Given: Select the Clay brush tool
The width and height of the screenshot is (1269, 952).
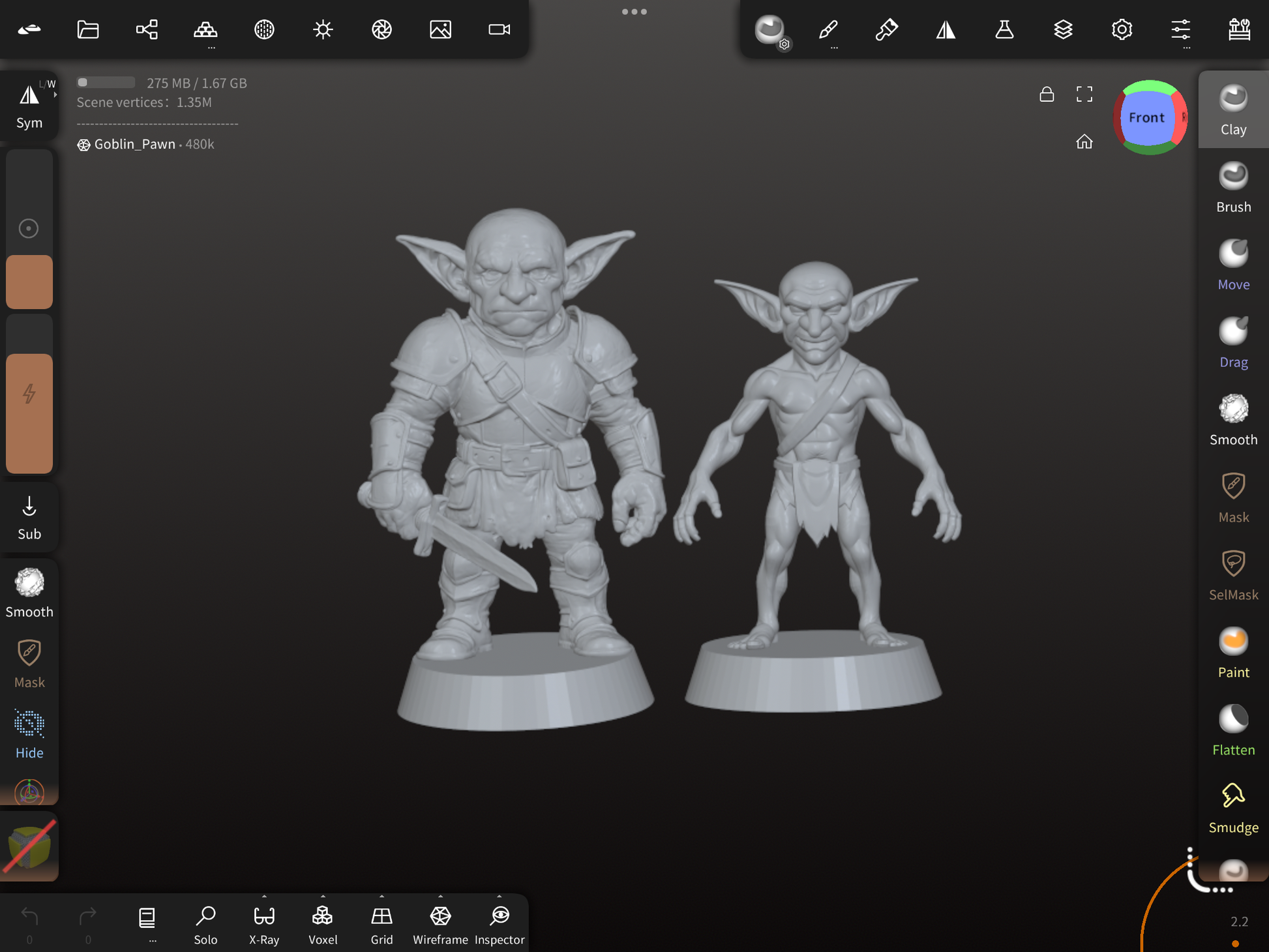Looking at the screenshot, I should (1232, 110).
